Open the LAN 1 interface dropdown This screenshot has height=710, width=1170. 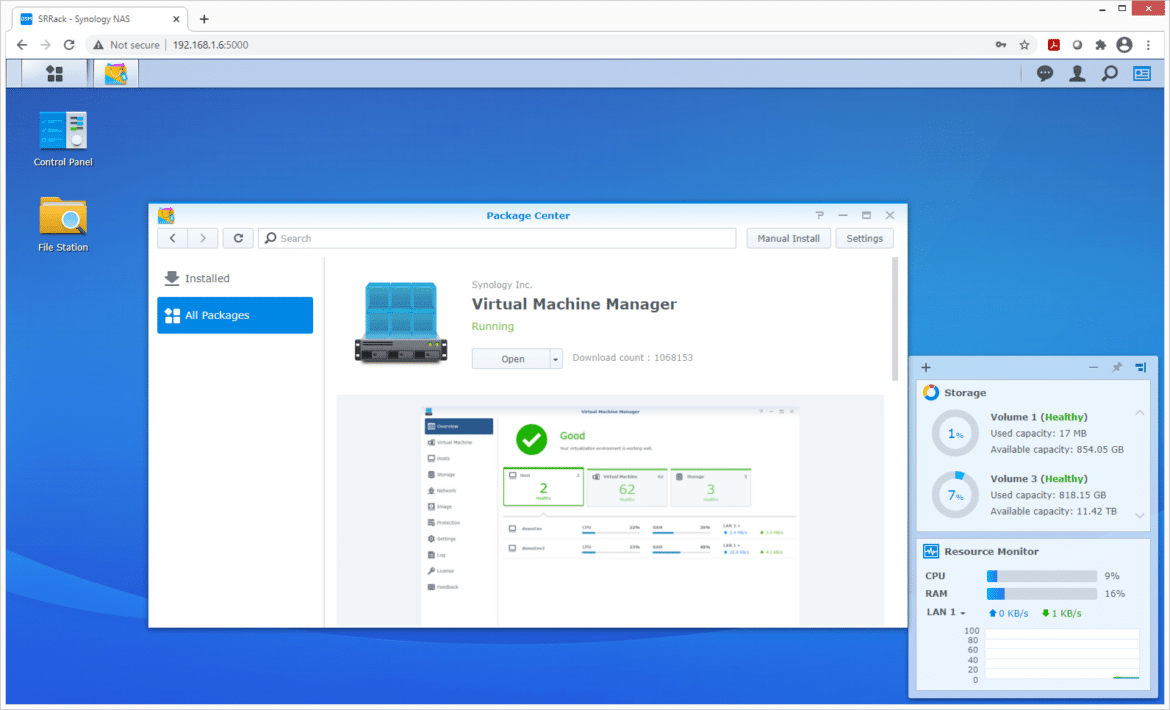[946, 612]
